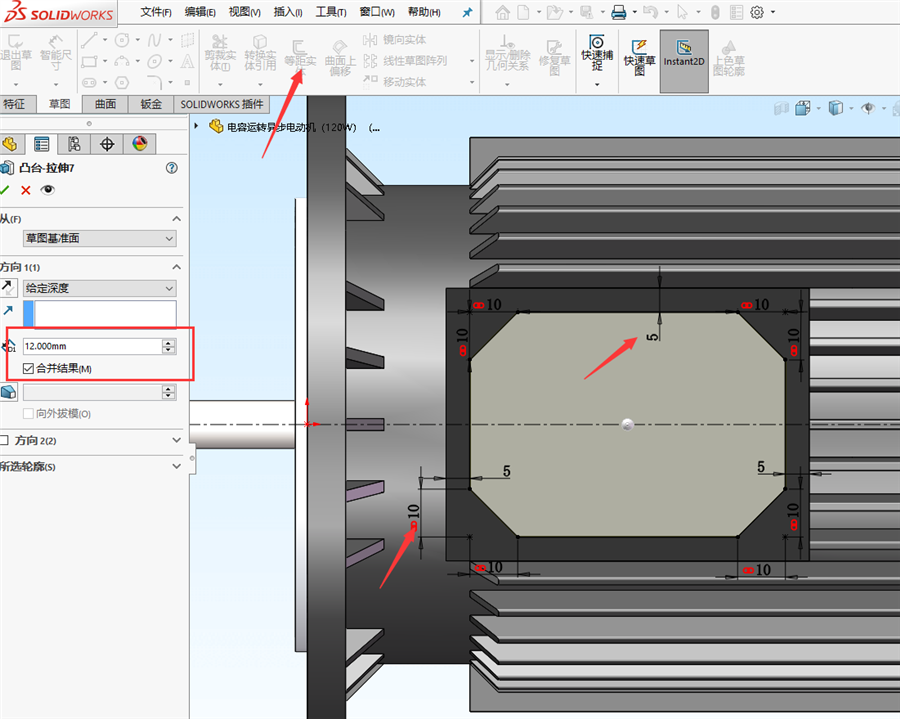Toggle the 合并结果(M) checkbox

28,368
